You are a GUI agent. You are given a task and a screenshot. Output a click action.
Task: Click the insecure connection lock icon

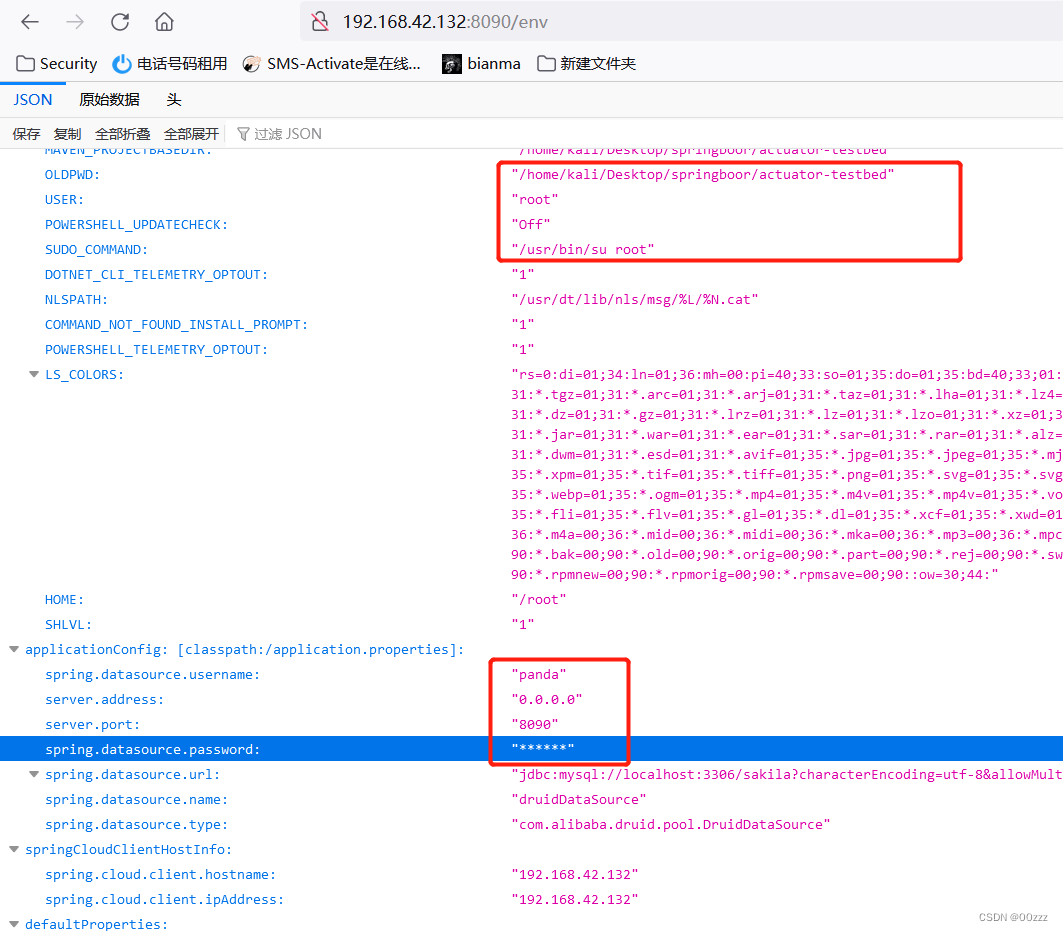coord(320,22)
